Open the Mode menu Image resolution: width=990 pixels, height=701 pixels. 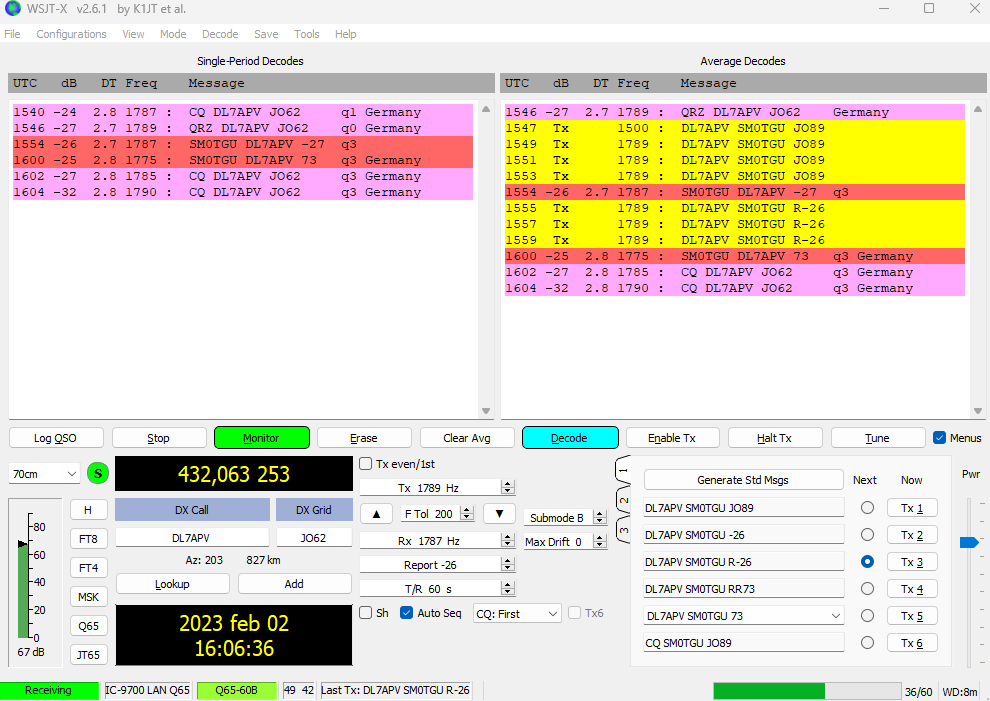(173, 34)
